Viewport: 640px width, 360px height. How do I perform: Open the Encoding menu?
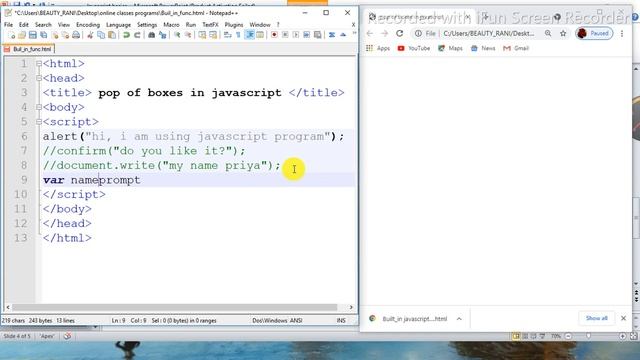[x=88, y=25]
